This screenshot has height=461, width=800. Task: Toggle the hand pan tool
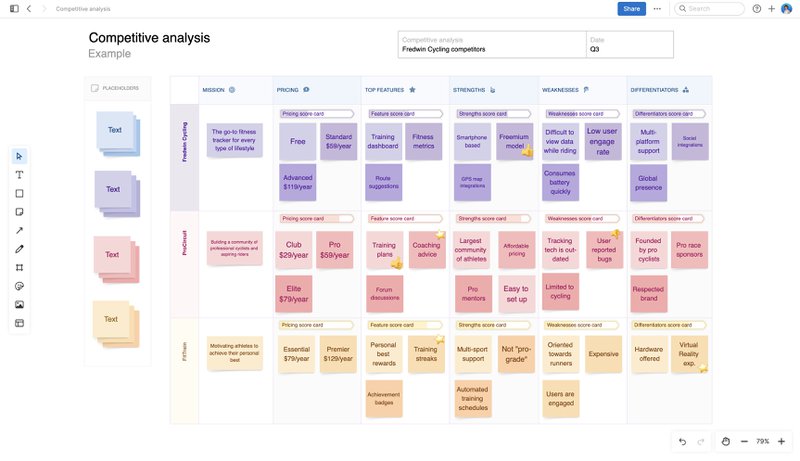tap(727, 441)
